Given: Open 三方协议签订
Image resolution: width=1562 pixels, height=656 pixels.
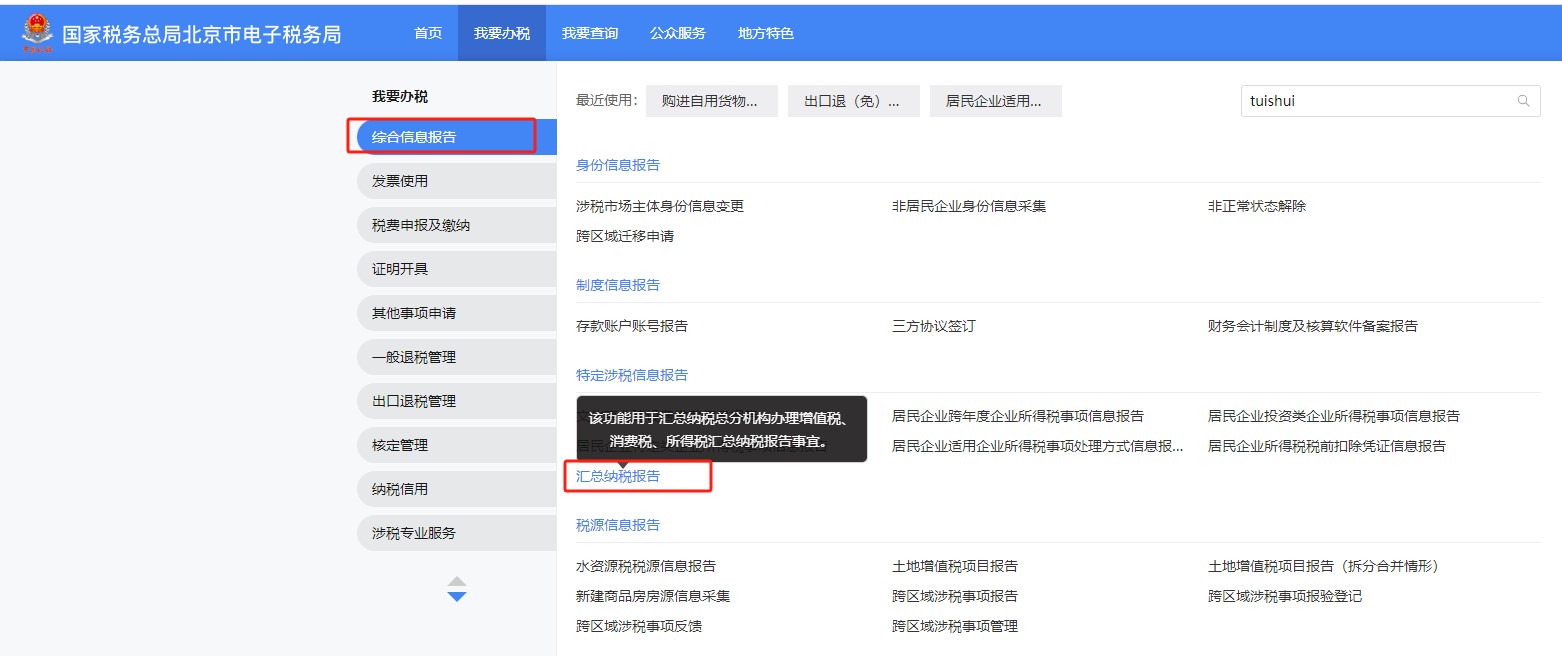Looking at the screenshot, I should 934,326.
